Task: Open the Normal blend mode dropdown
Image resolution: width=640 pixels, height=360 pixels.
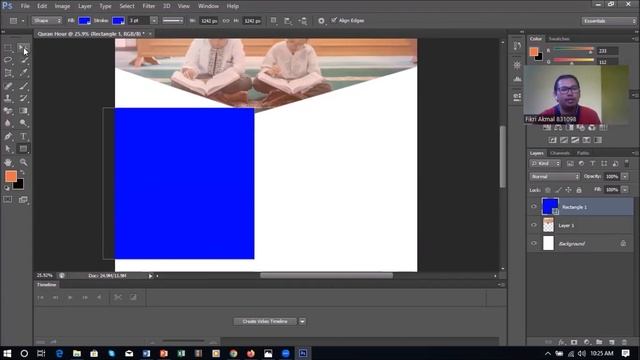Action: [555, 177]
